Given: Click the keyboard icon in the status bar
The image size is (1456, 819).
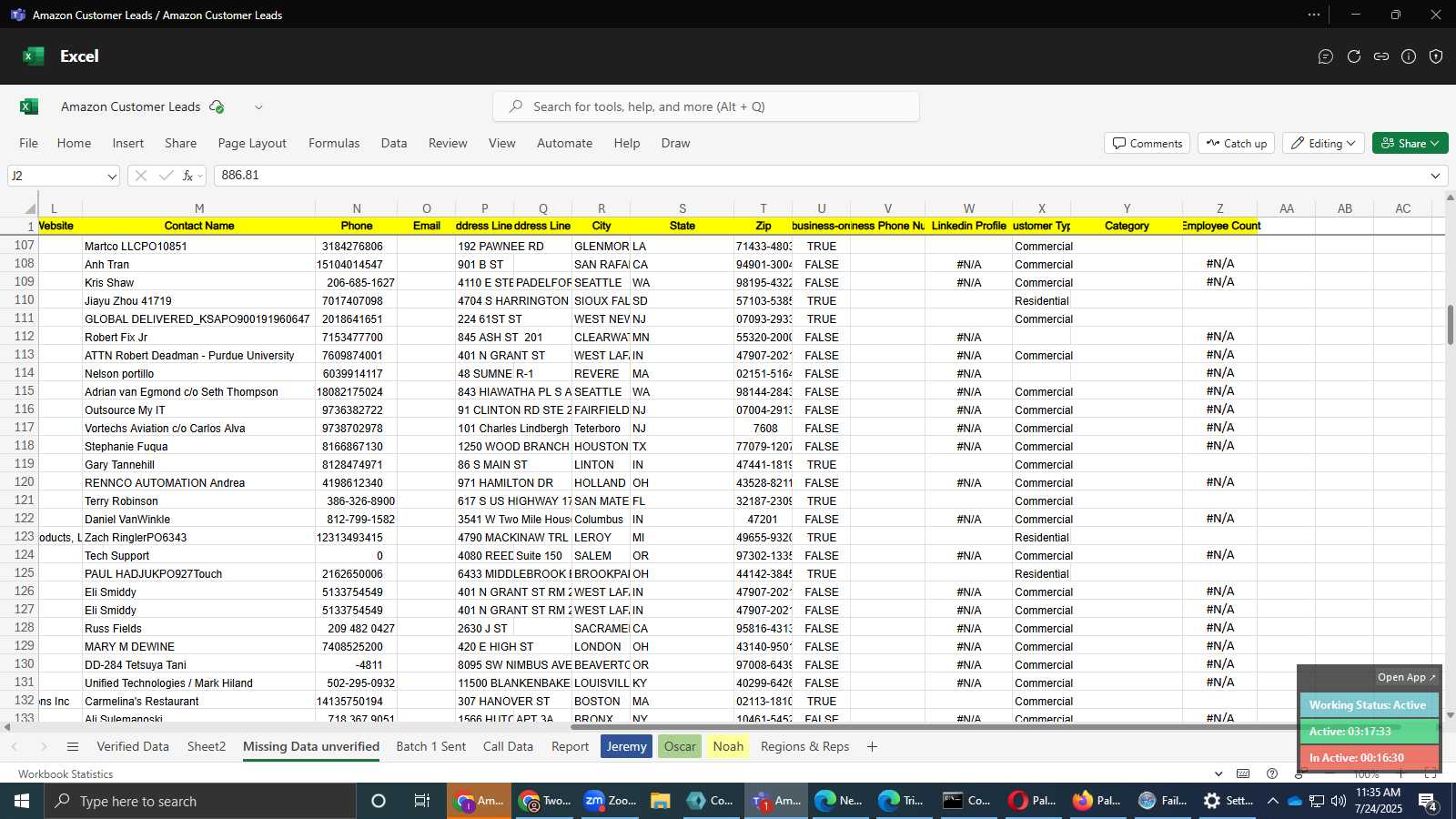Looking at the screenshot, I should (1243, 773).
